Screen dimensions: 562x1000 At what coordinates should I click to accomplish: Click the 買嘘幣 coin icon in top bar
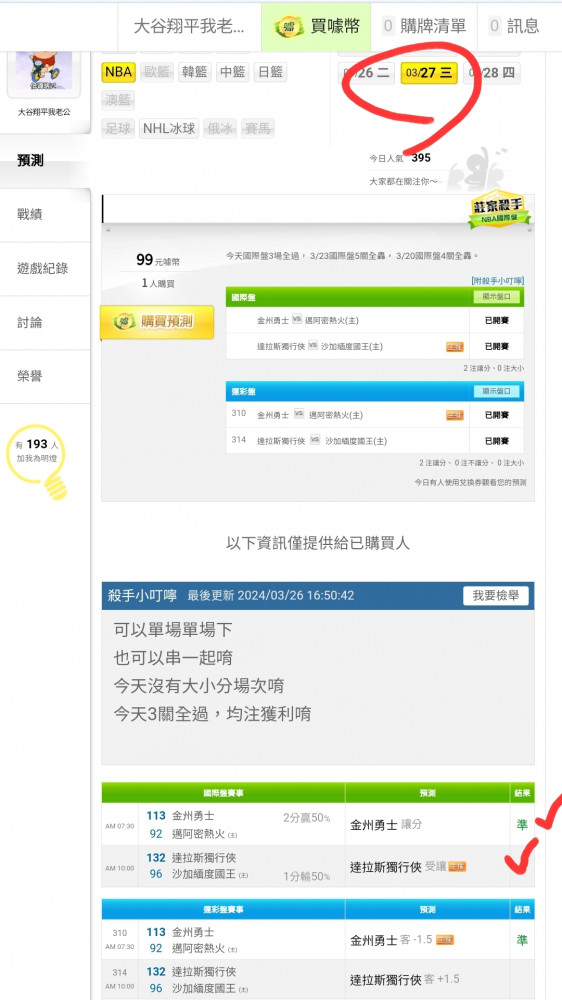pyautogui.click(x=289, y=26)
